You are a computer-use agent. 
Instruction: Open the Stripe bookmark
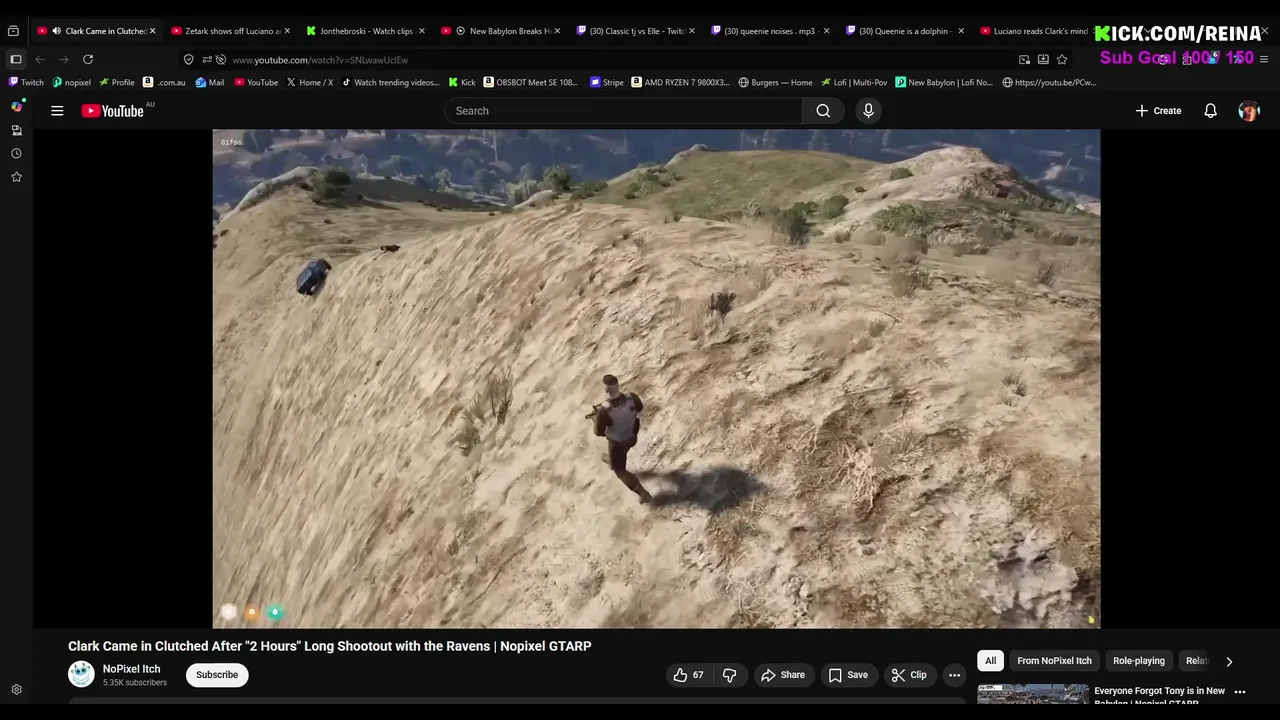click(607, 83)
